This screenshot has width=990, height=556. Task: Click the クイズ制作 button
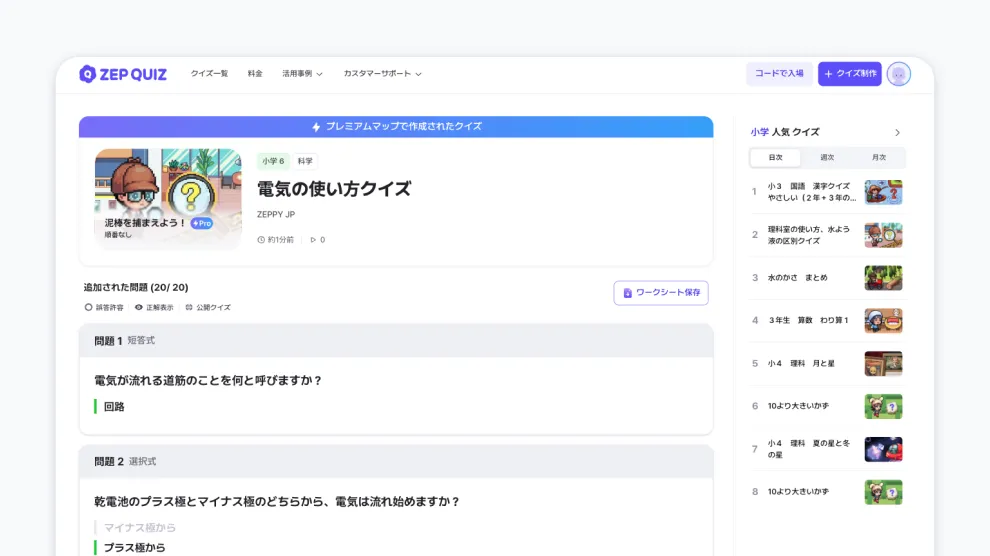point(849,74)
